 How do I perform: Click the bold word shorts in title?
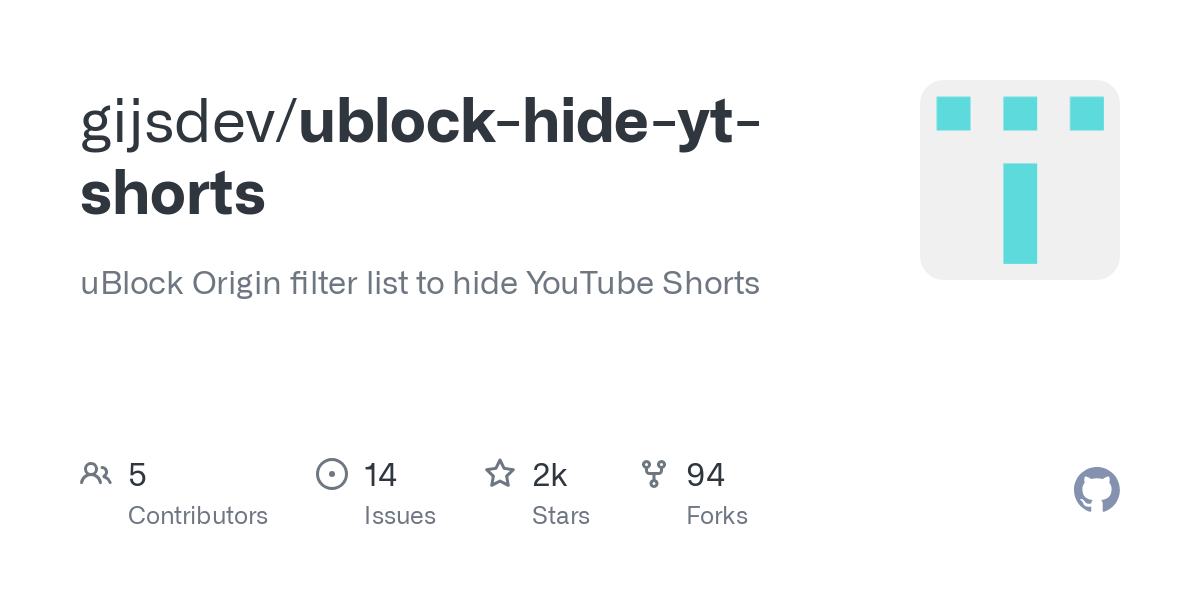pyautogui.click(x=173, y=194)
